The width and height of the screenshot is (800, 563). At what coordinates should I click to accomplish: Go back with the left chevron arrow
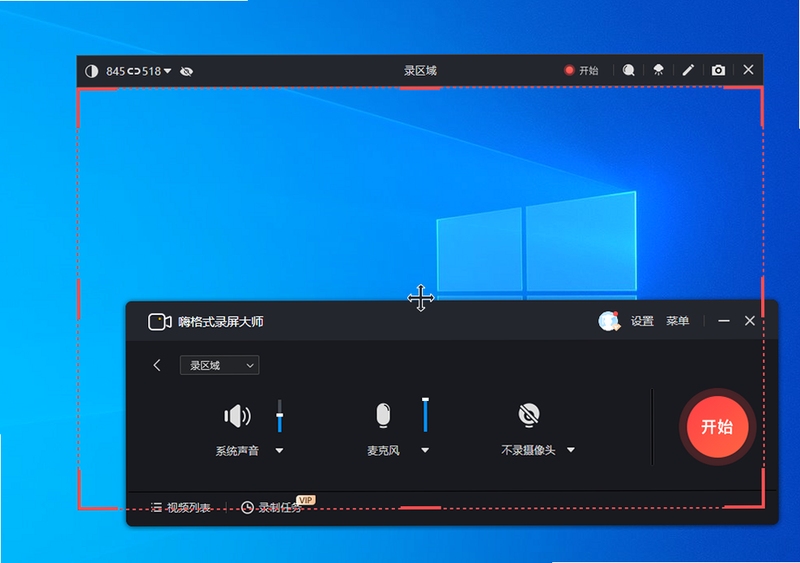[x=157, y=365]
